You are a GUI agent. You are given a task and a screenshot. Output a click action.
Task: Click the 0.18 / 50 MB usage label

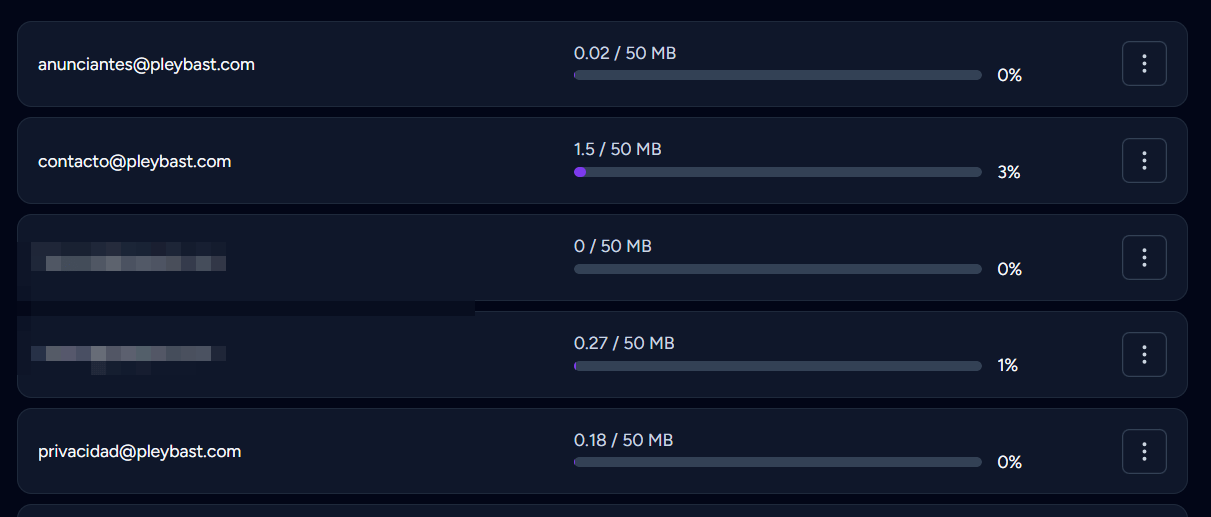(x=623, y=440)
